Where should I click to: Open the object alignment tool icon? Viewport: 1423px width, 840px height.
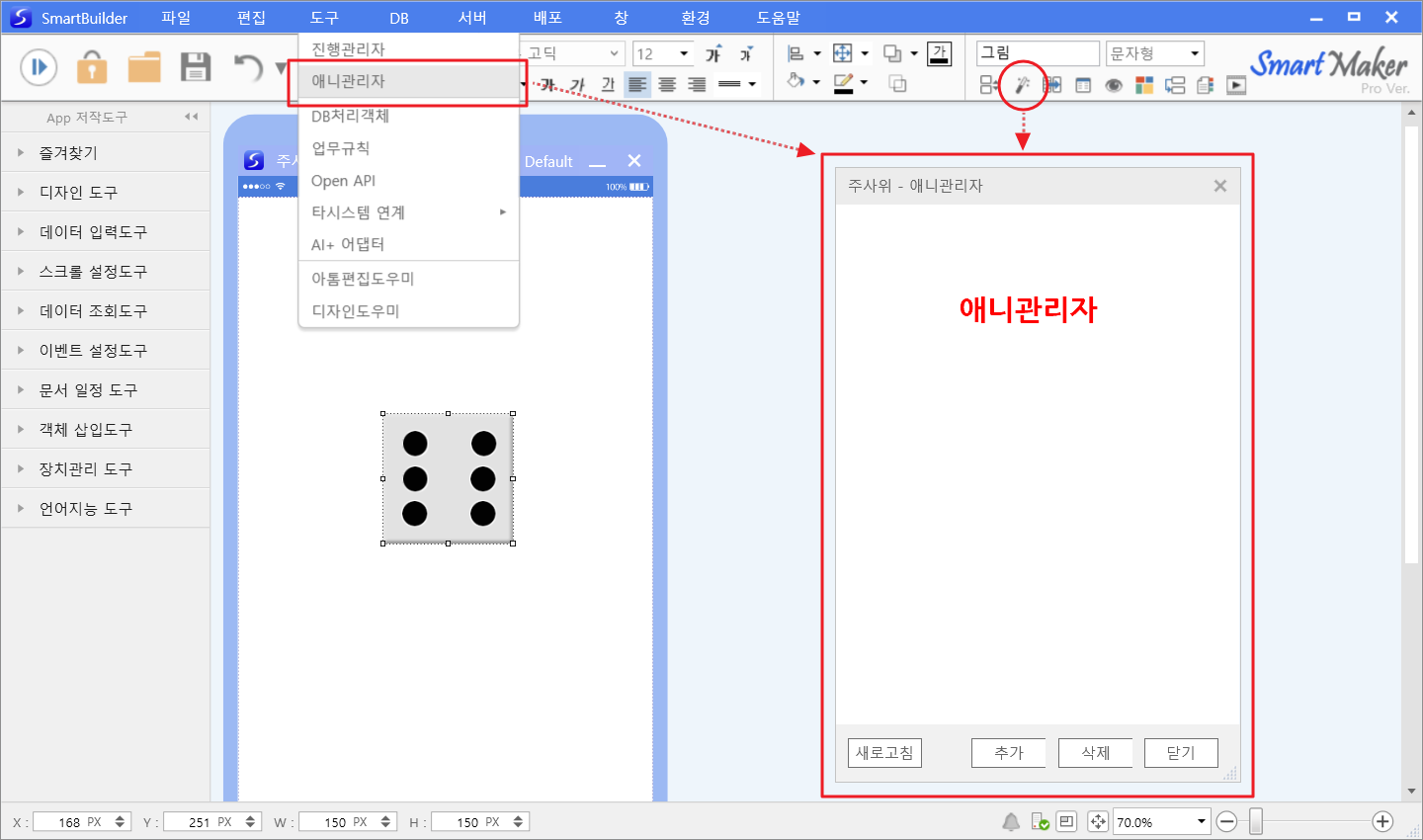point(796,53)
